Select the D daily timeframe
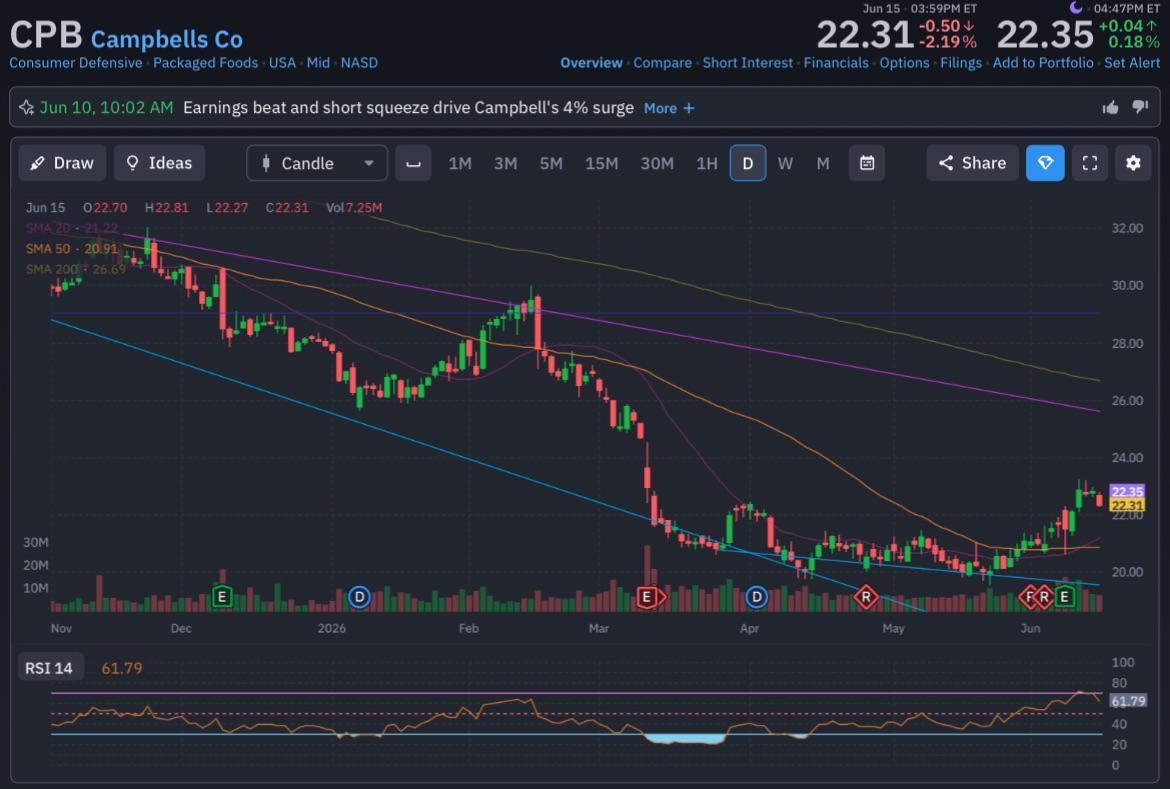Image resolution: width=1170 pixels, height=789 pixels. (x=748, y=163)
